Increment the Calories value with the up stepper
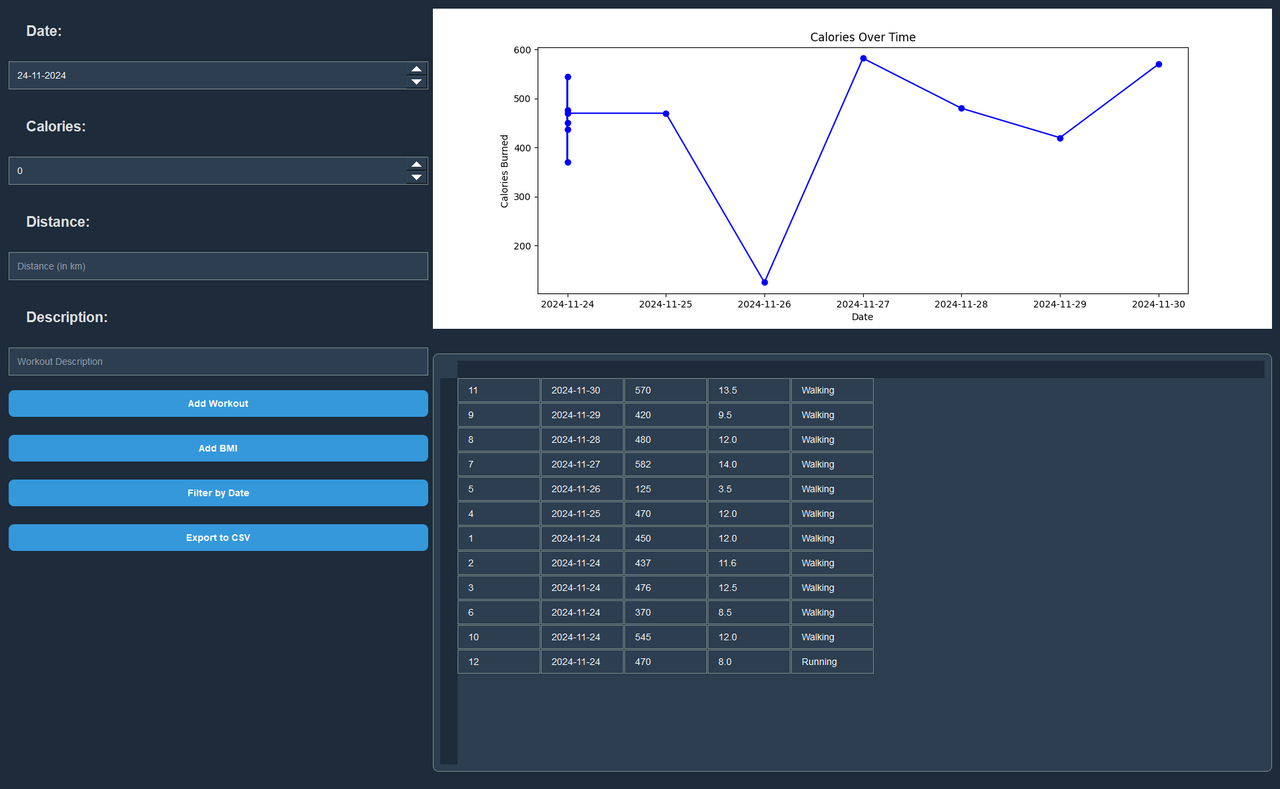1280x789 pixels. [x=416, y=164]
